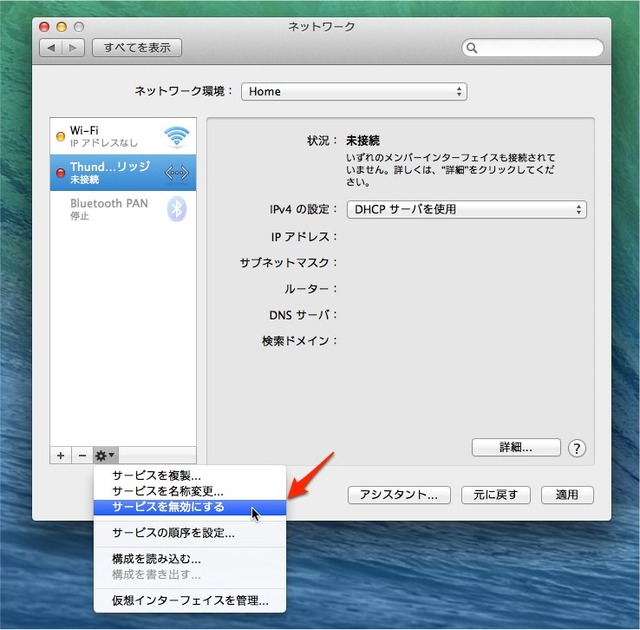The height and width of the screenshot is (630, 640).
Task: Click the back navigation arrow
Action: (51, 48)
